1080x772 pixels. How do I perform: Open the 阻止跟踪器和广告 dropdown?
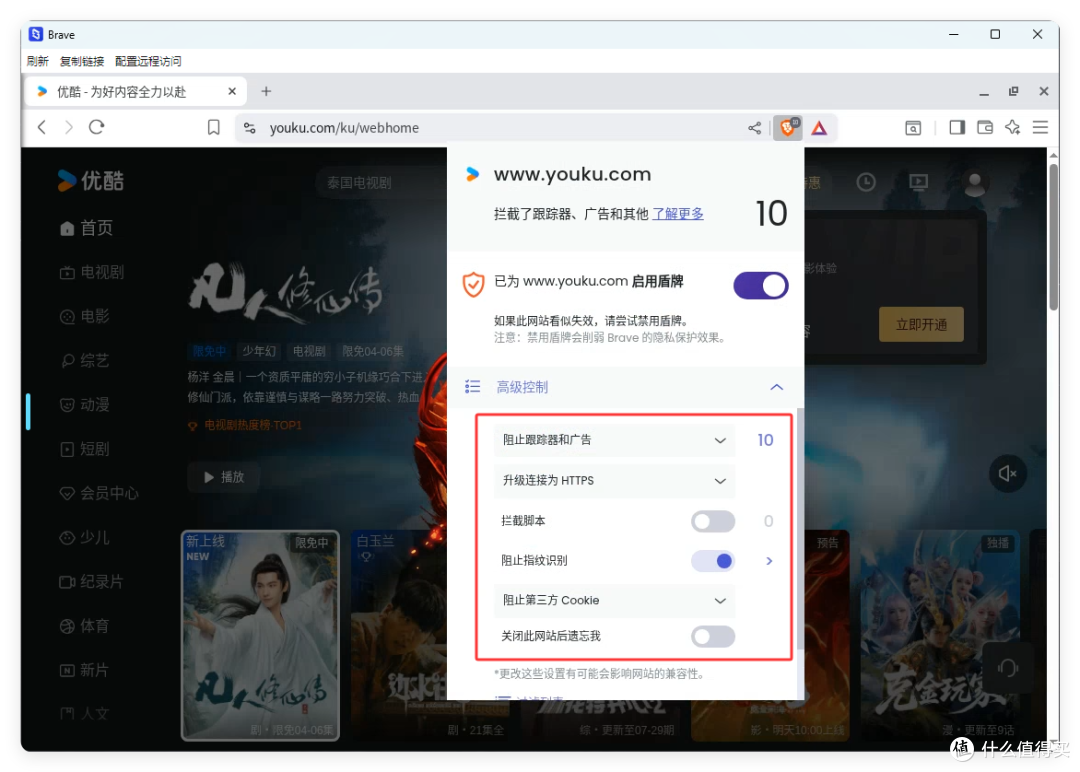[614, 440]
